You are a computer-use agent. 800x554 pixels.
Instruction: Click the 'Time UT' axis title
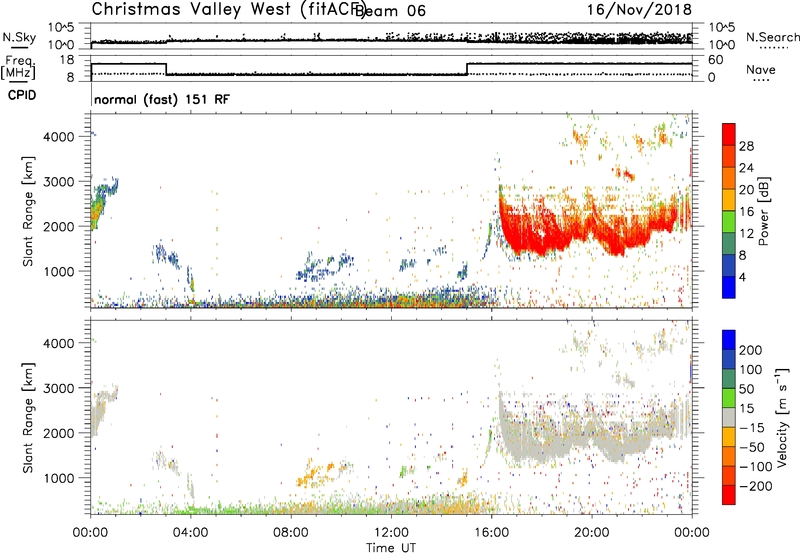coord(391,548)
